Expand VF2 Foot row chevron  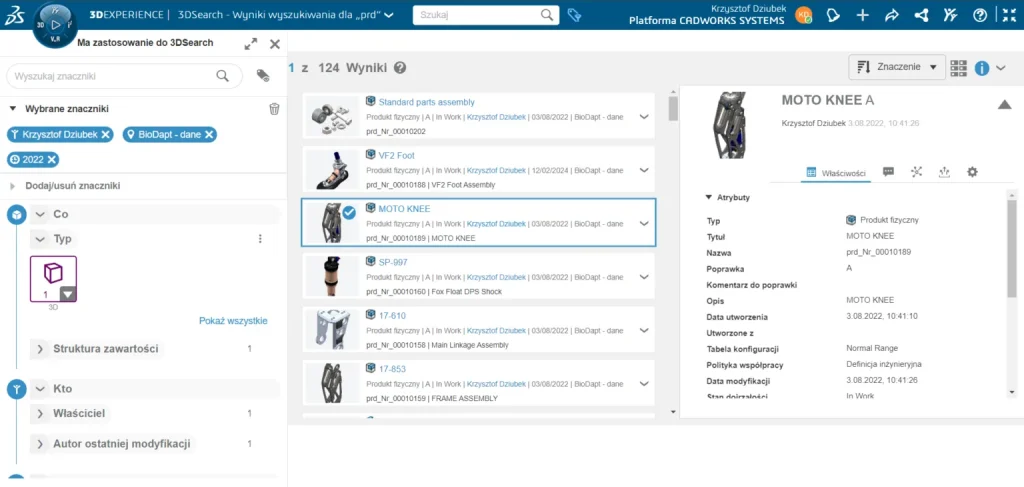644,170
